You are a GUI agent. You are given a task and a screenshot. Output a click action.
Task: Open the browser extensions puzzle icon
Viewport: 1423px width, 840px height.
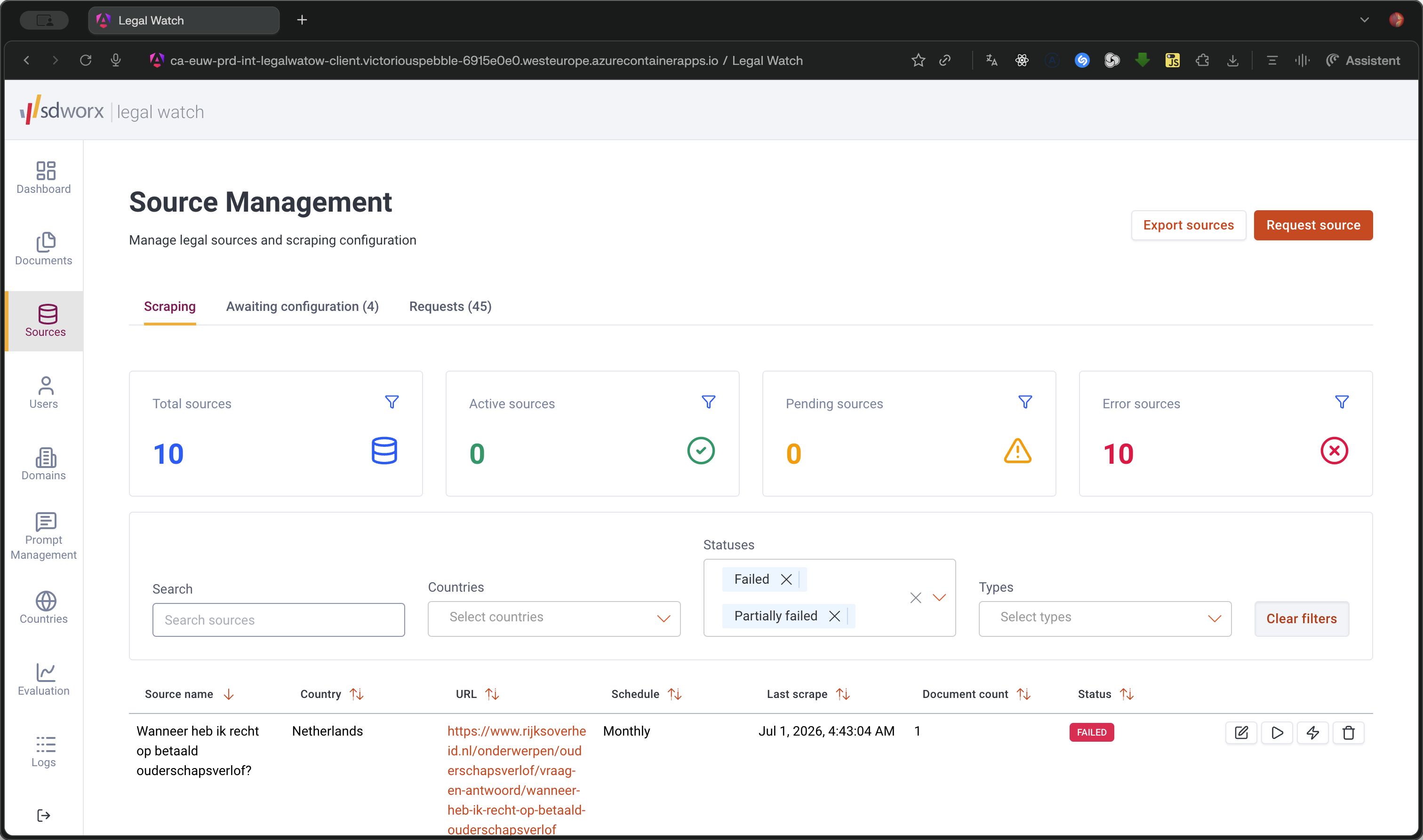[1202, 60]
